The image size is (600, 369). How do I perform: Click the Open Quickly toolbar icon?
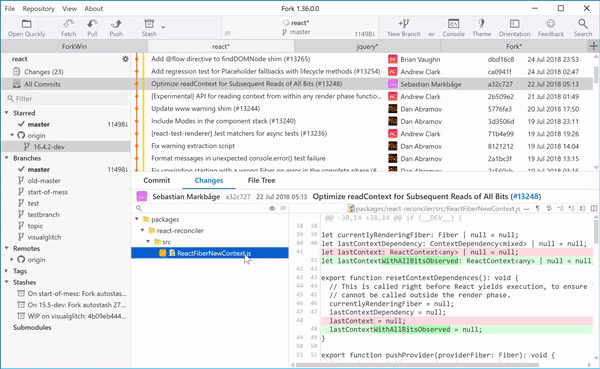[26, 28]
